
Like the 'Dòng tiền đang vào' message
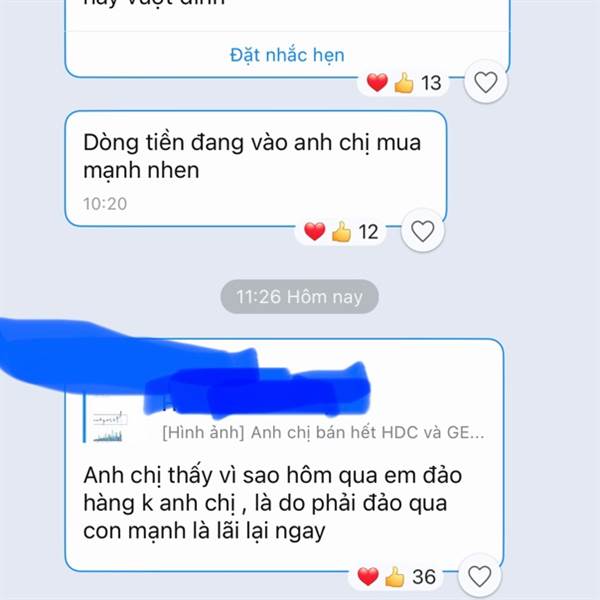(x=422, y=231)
